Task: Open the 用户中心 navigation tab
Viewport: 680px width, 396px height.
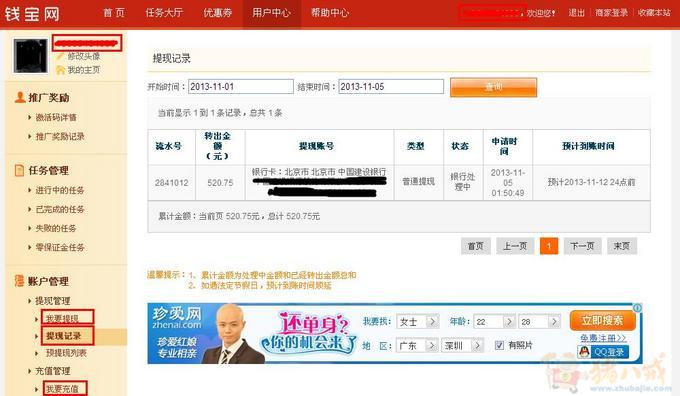Action: pos(271,13)
